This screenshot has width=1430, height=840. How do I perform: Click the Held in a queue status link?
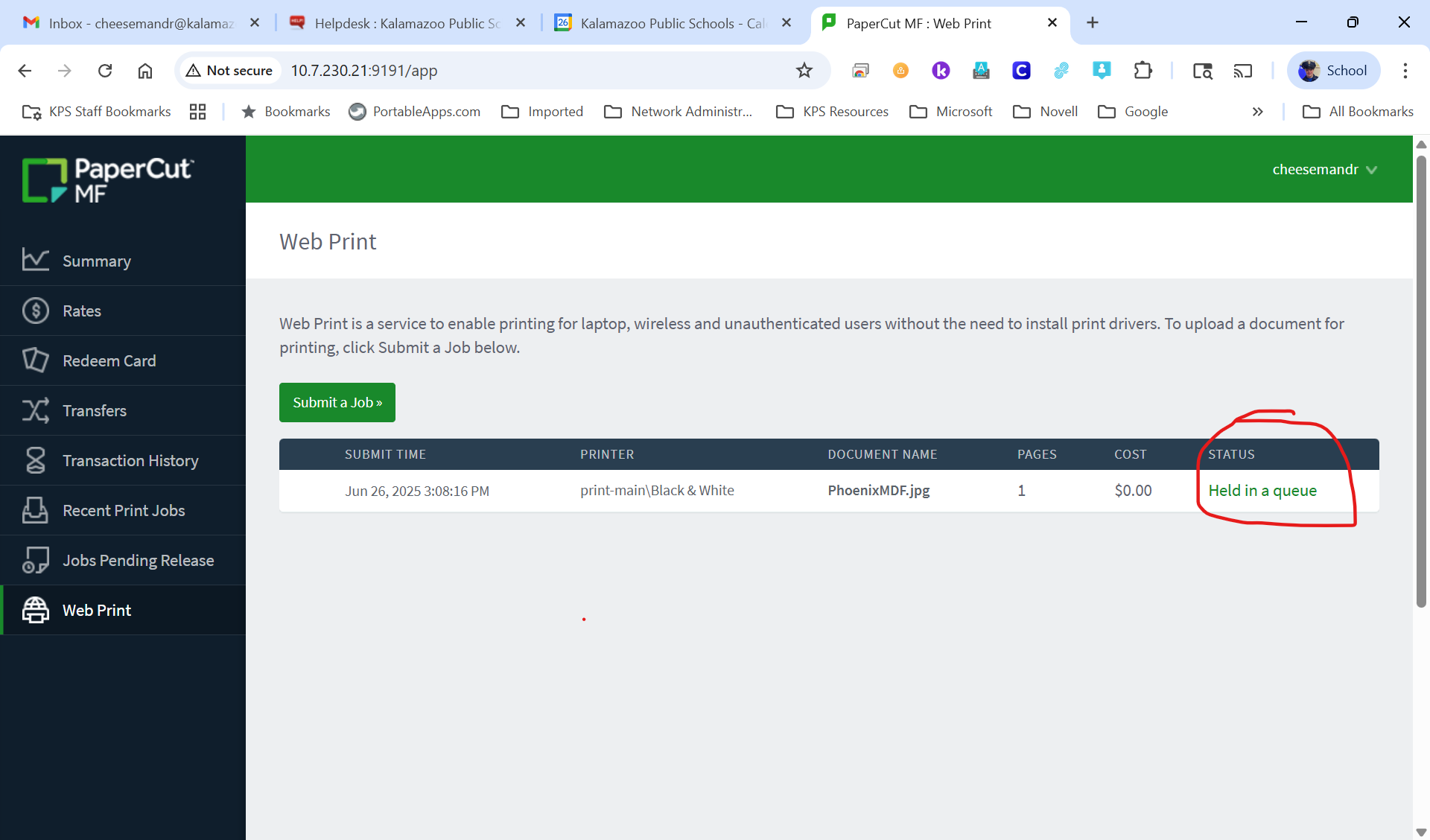pyautogui.click(x=1262, y=491)
